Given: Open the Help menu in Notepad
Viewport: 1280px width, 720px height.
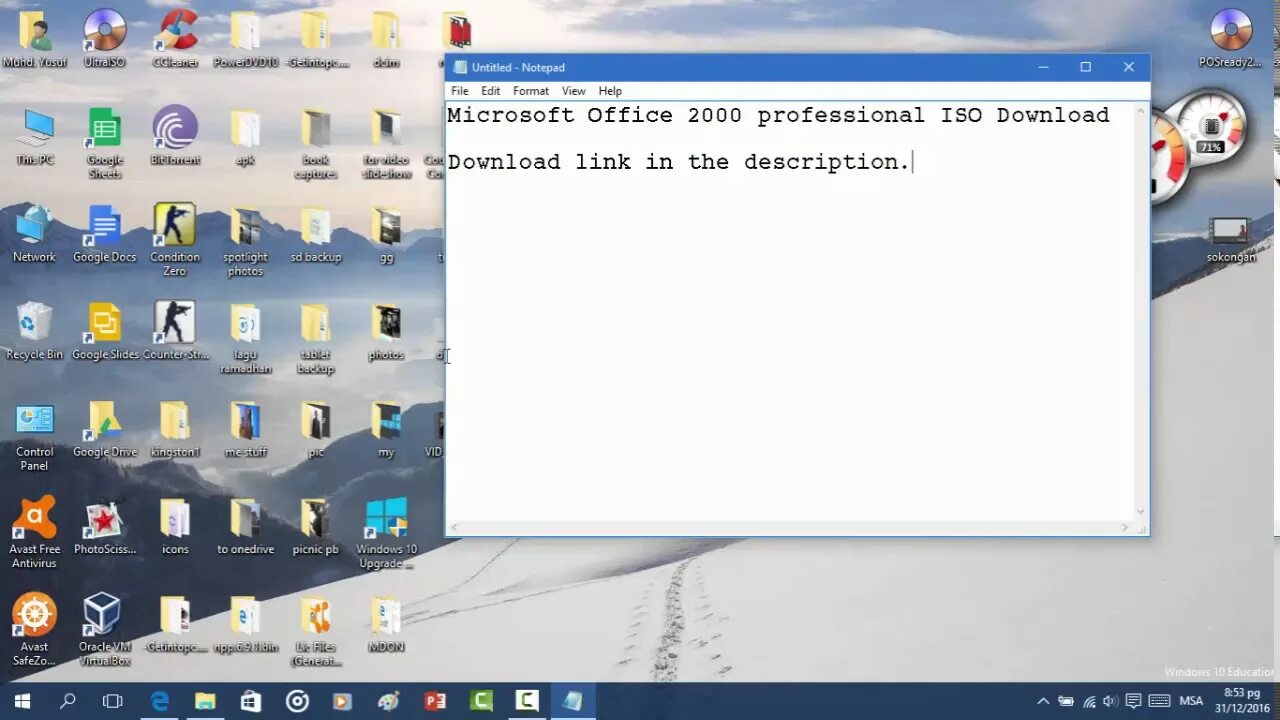Looking at the screenshot, I should click(x=610, y=91).
